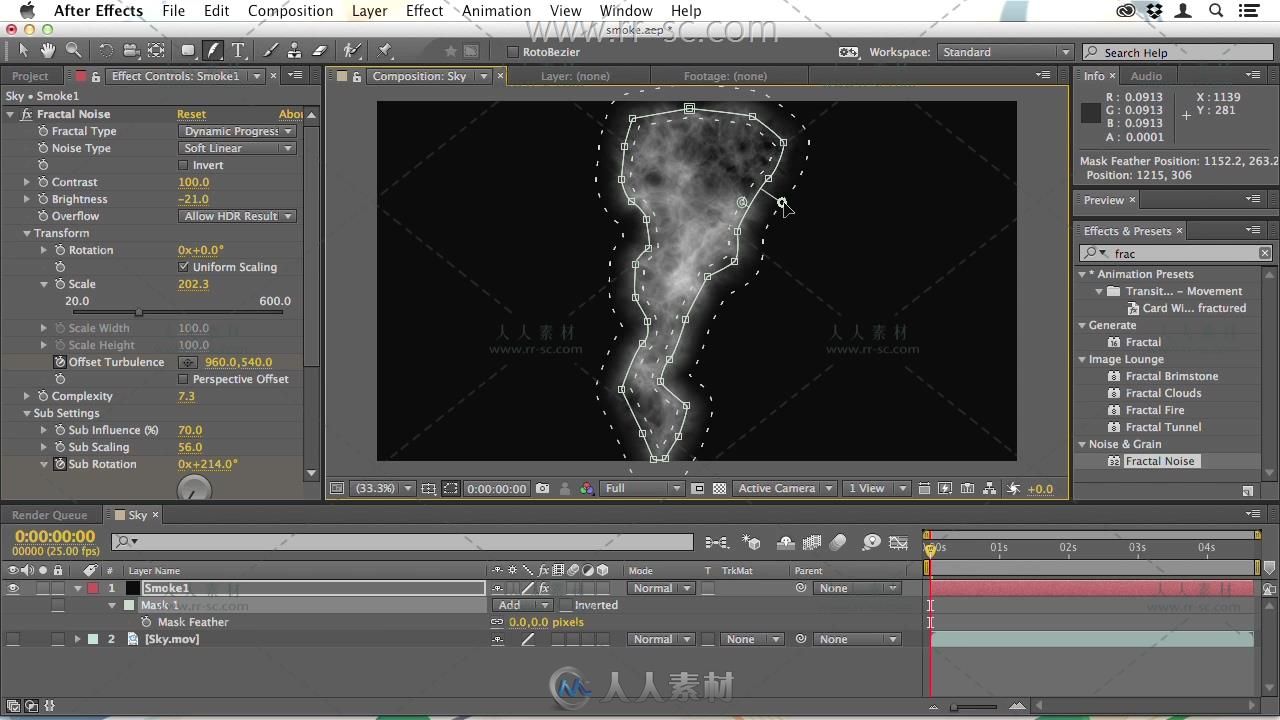Select the Mask Feather pen tool
The image size is (1280, 720).
coord(213,50)
